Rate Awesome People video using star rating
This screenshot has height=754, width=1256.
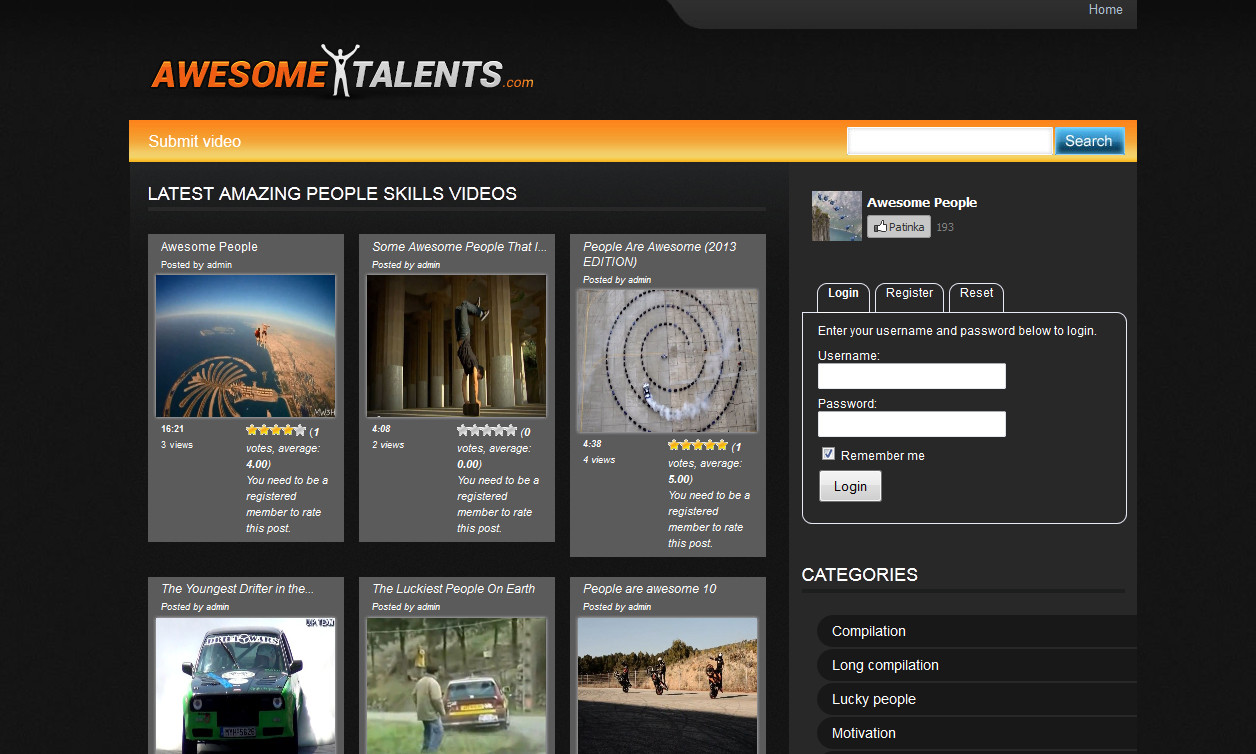click(276, 430)
